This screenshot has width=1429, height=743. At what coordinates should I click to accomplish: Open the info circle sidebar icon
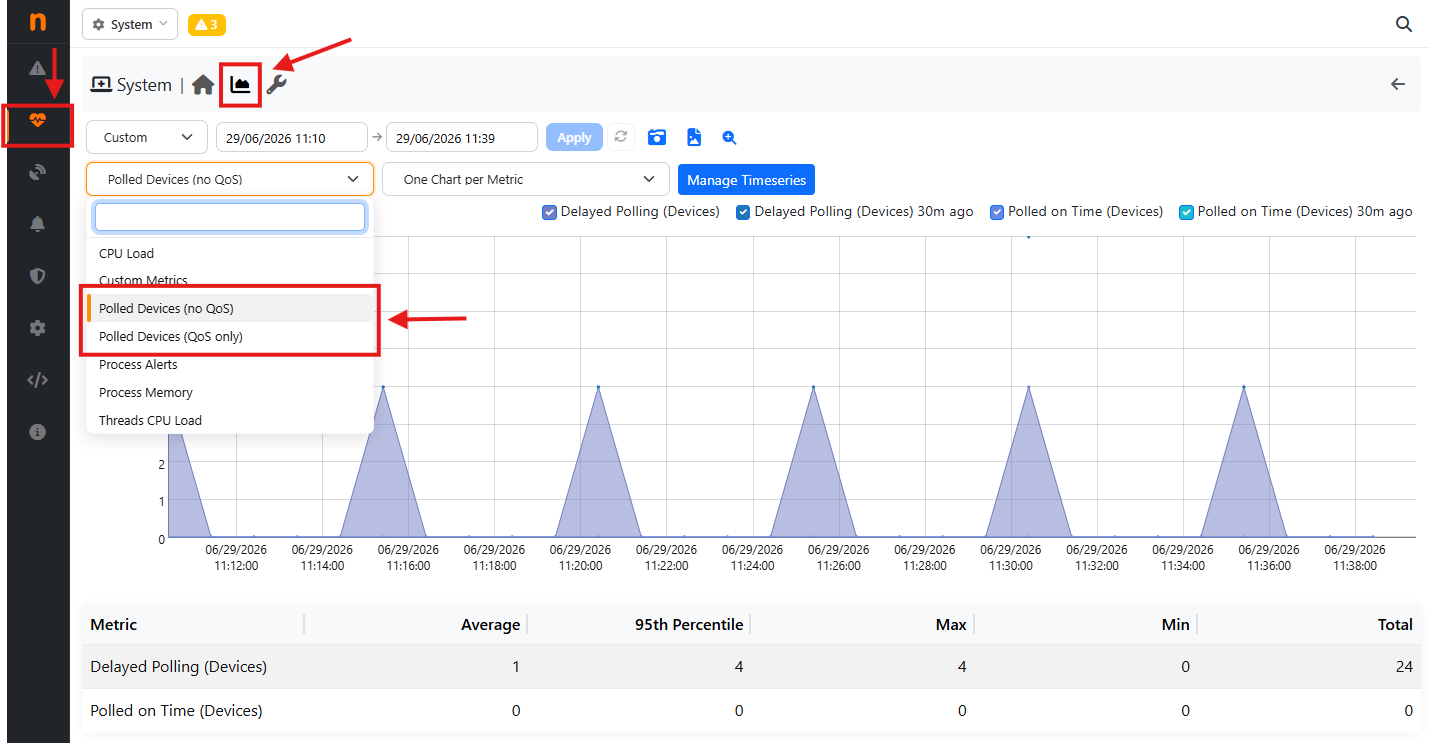click(x=38, y=432)
